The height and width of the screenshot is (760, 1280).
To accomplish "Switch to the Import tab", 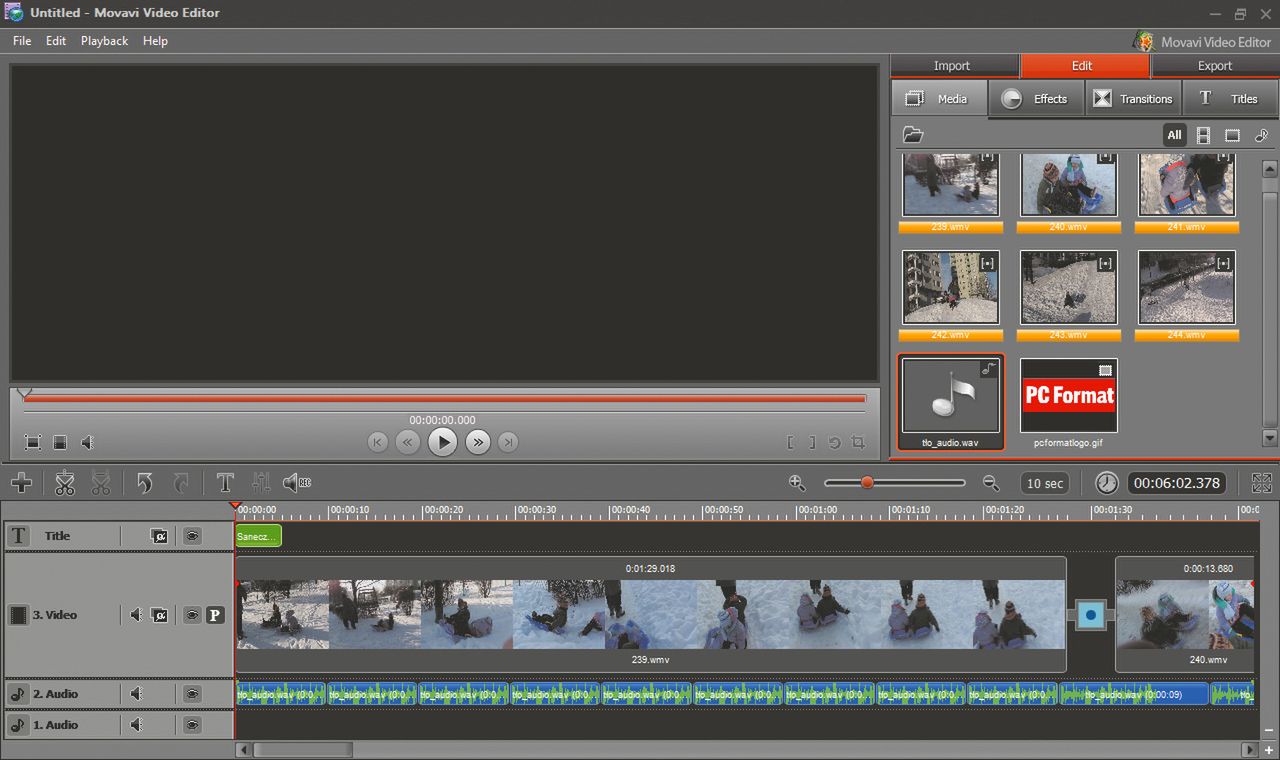I will coord(955,66).
